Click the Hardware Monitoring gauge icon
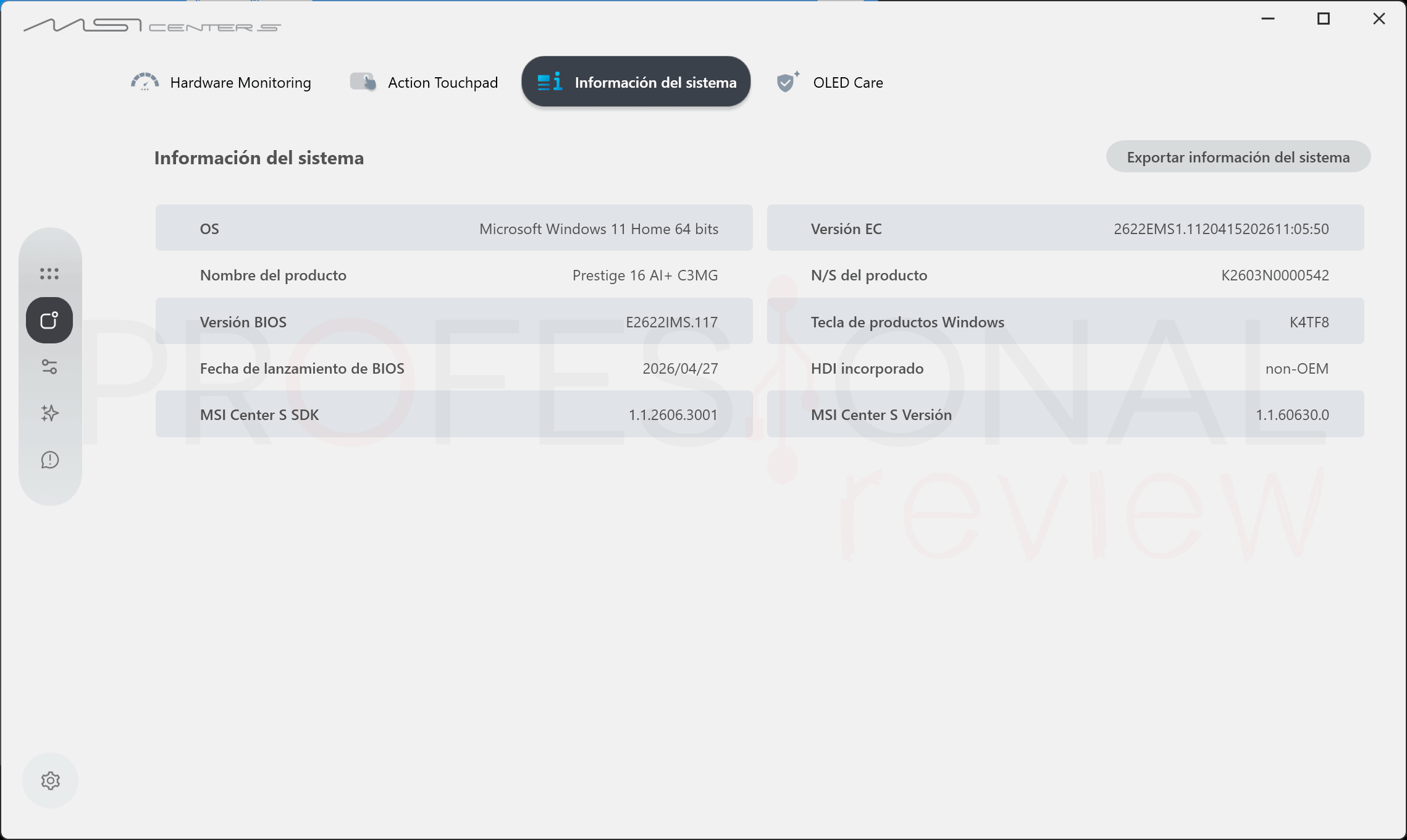Image resolution: width=1407 pixels, height=840 pixels. click(x=145, y=82)
